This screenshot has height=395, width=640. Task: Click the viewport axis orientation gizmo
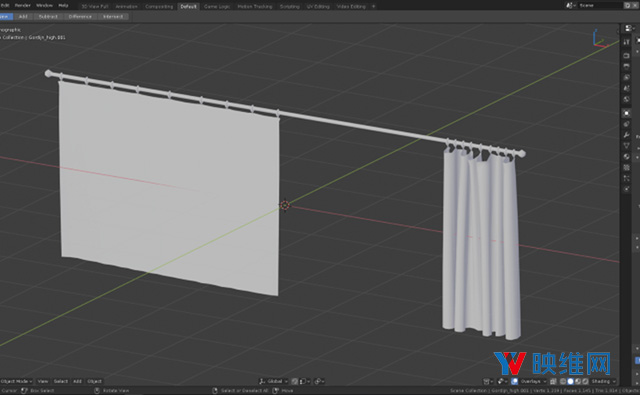pos(599,38)
